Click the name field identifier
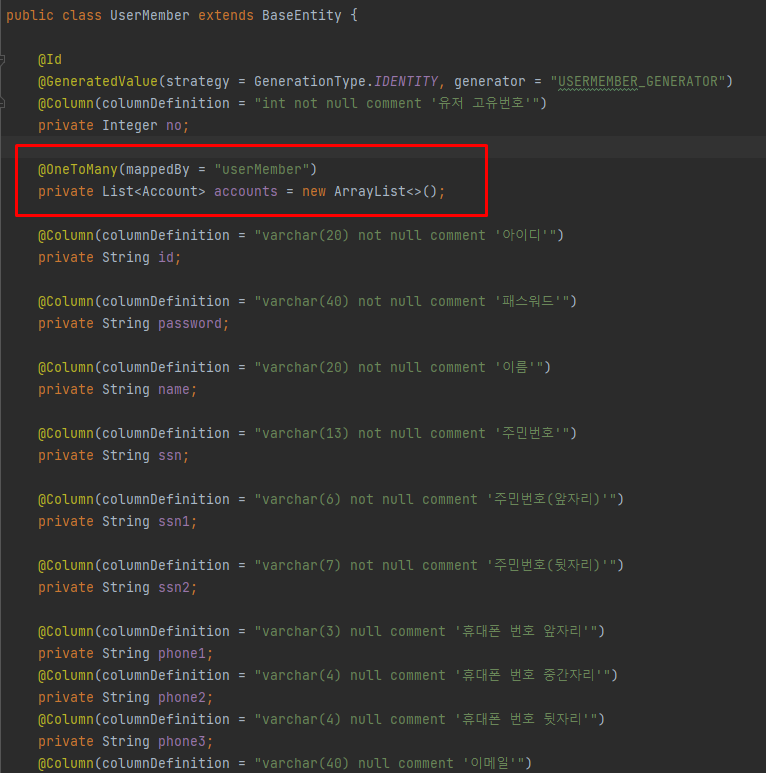The width and height of the screenshot is (766, 773). [x=174, y=389]
